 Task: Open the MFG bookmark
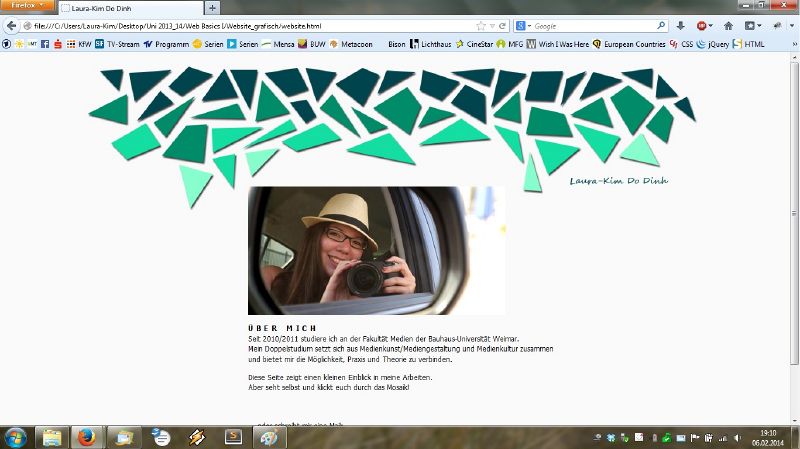click(510, 44)
